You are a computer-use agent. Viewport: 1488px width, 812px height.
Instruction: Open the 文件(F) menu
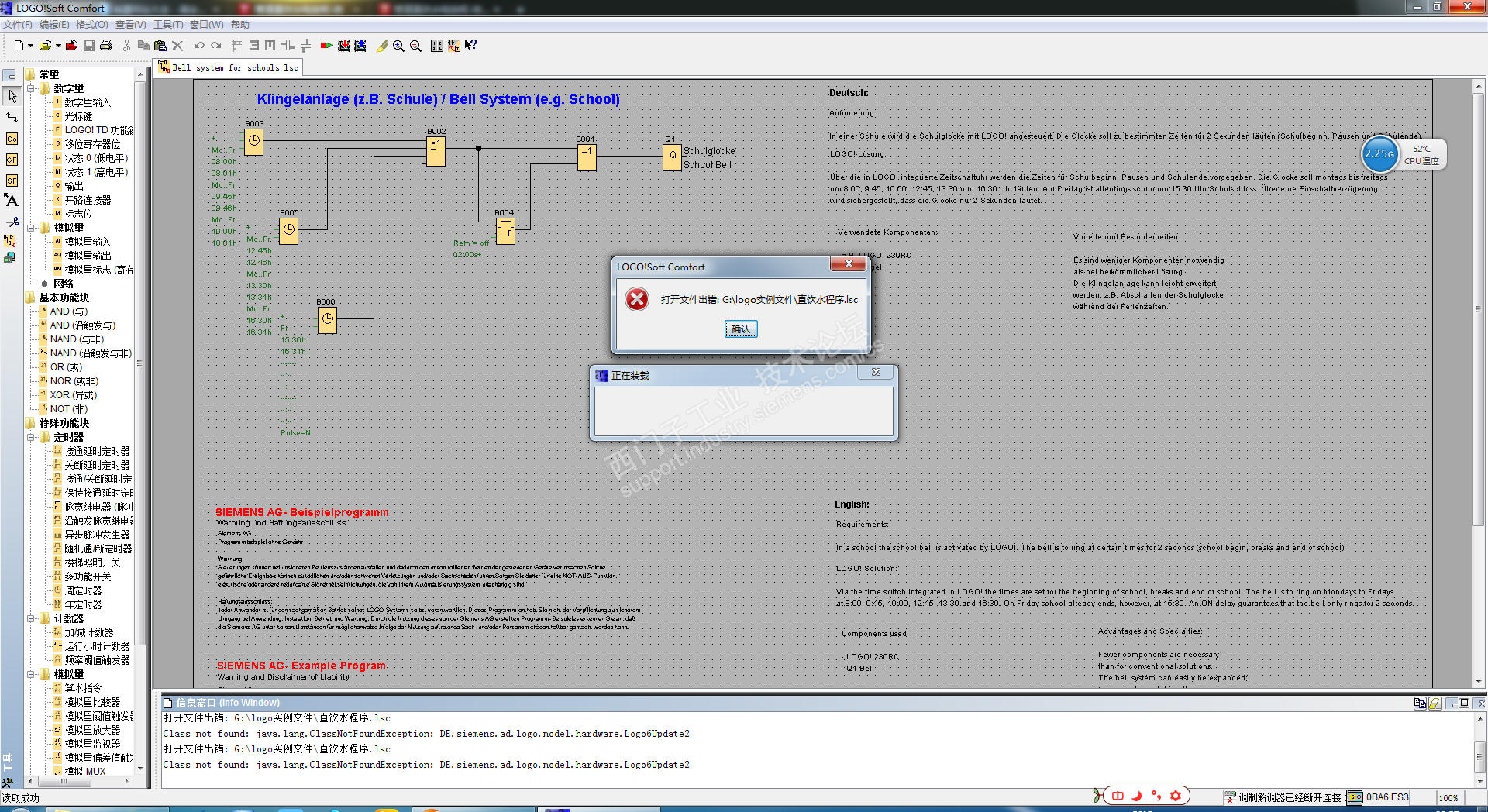click(x=17, y=25)
